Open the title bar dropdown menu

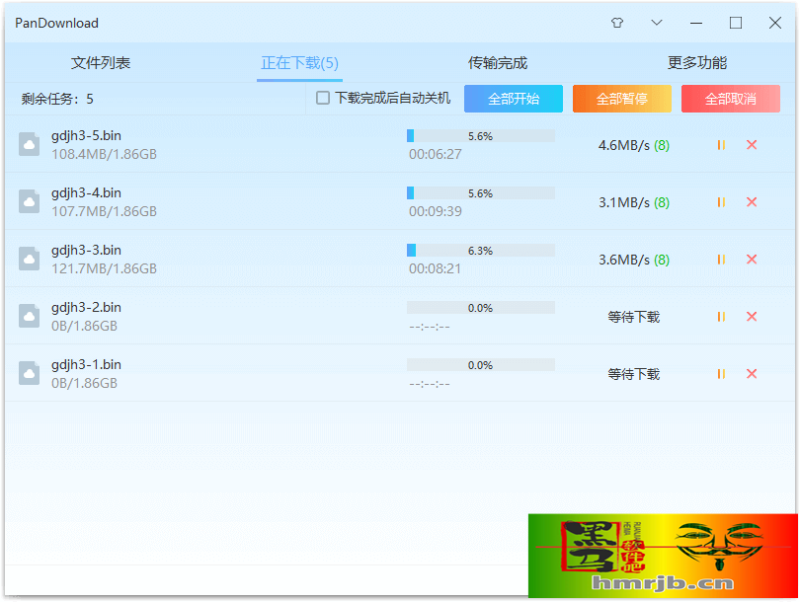[x=656, y=22]
